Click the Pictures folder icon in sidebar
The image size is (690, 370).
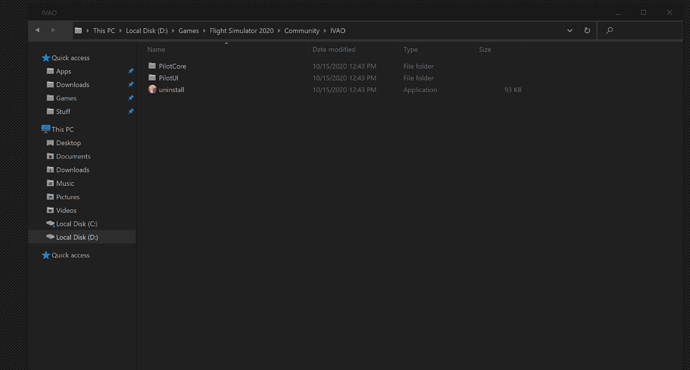click(50, 197)
